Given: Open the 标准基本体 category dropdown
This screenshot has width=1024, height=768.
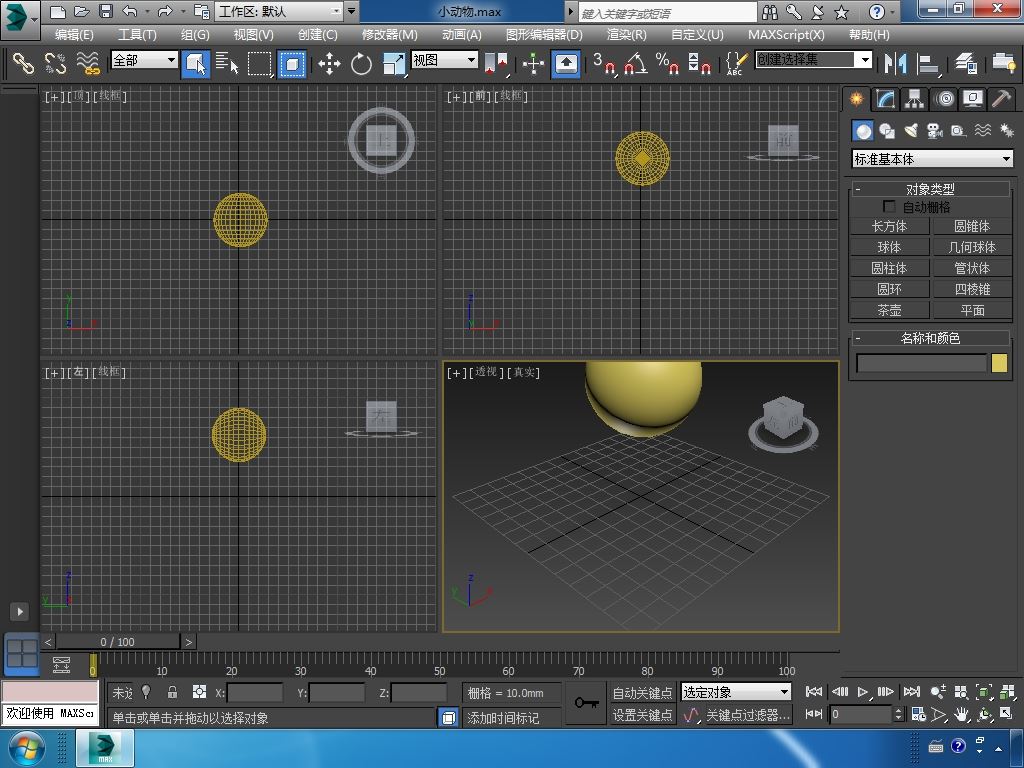Looking at the screenshot, I should pyautogui.click(x=933, y=159).
